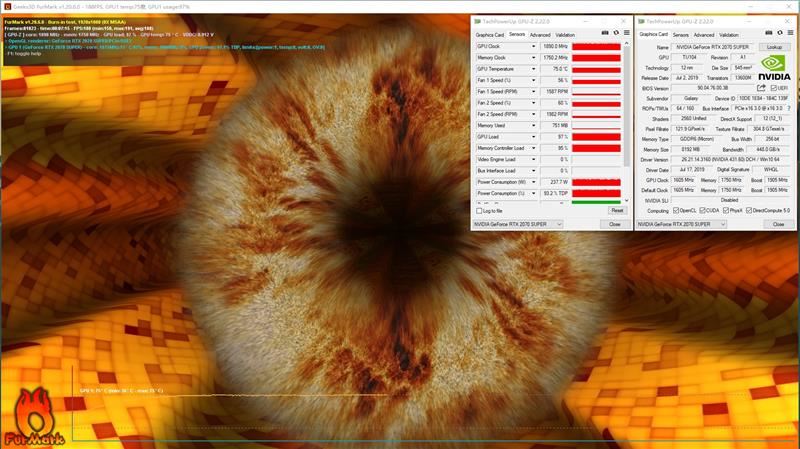The image size is (800, 449).
Task: Open Fan 2 Speed (%) dropdown arrow
Action: [534, 103]
